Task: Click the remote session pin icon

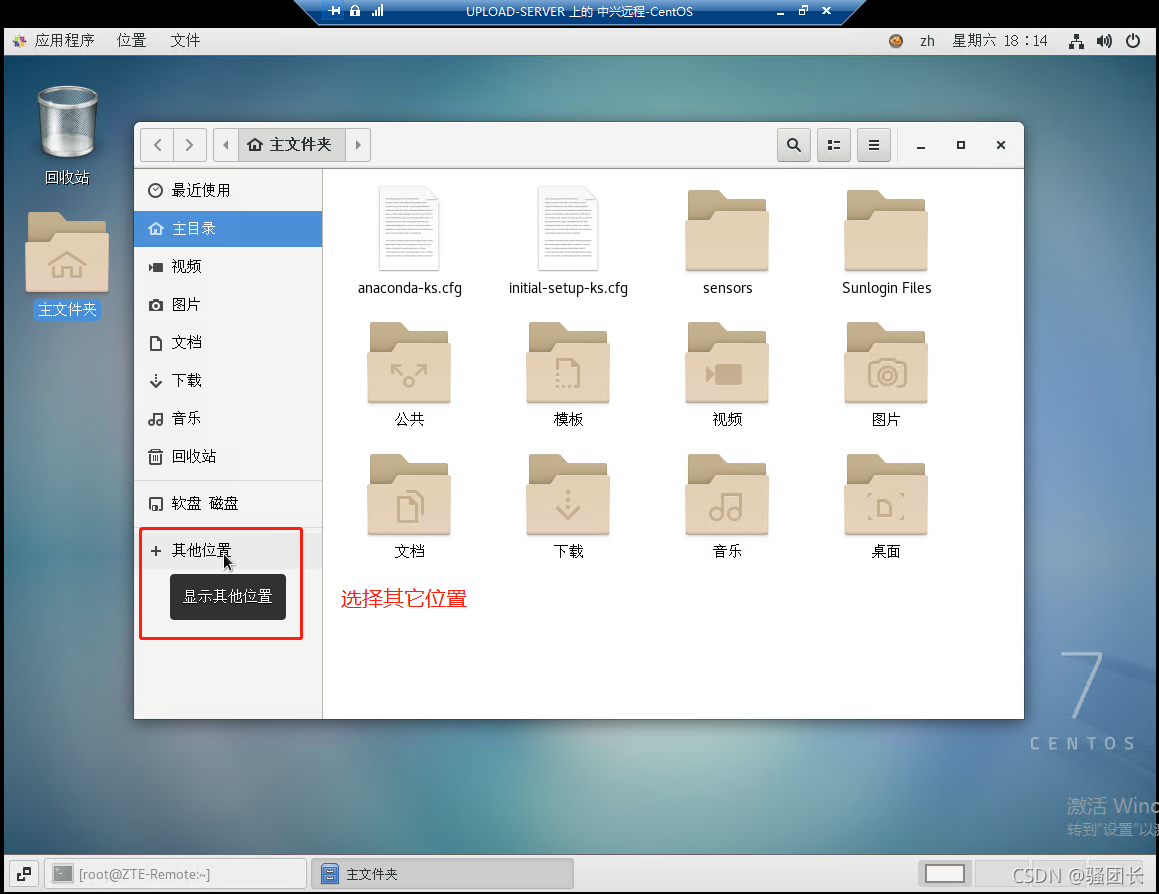Action: click(335, 10)
